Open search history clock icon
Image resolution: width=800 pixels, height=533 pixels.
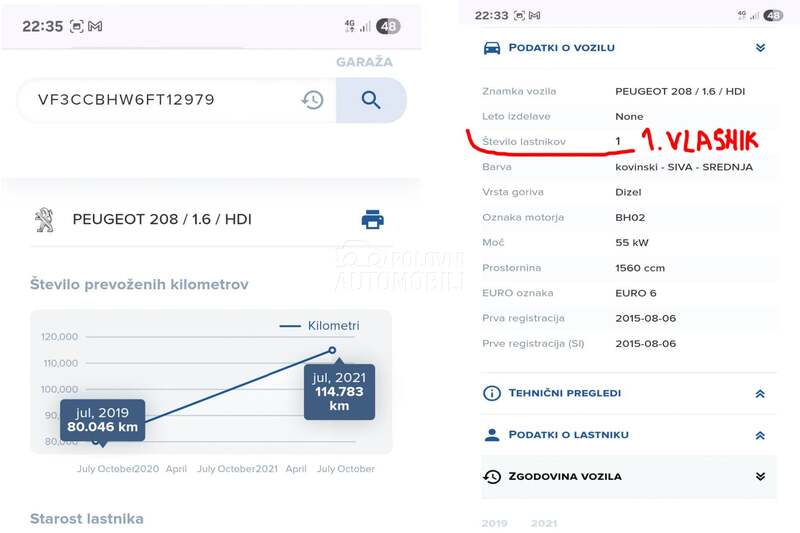312,100
